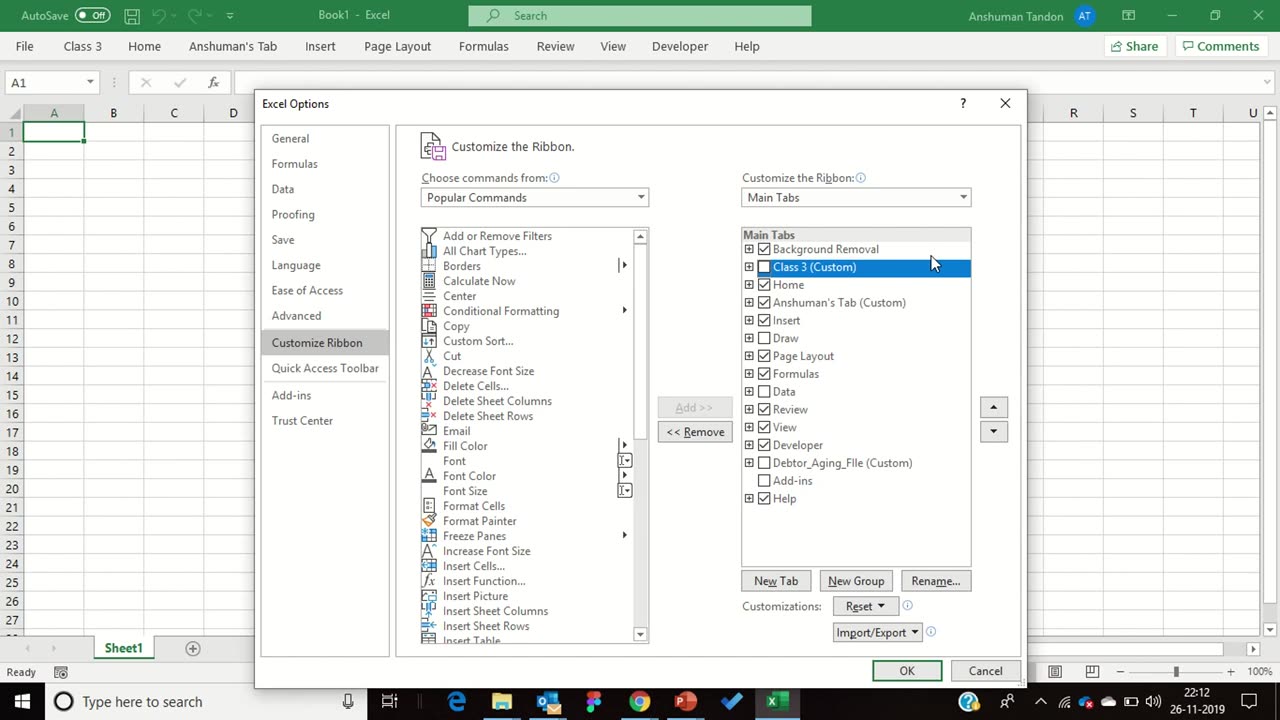Click the macro record status bar icon

tap(61, 672)
